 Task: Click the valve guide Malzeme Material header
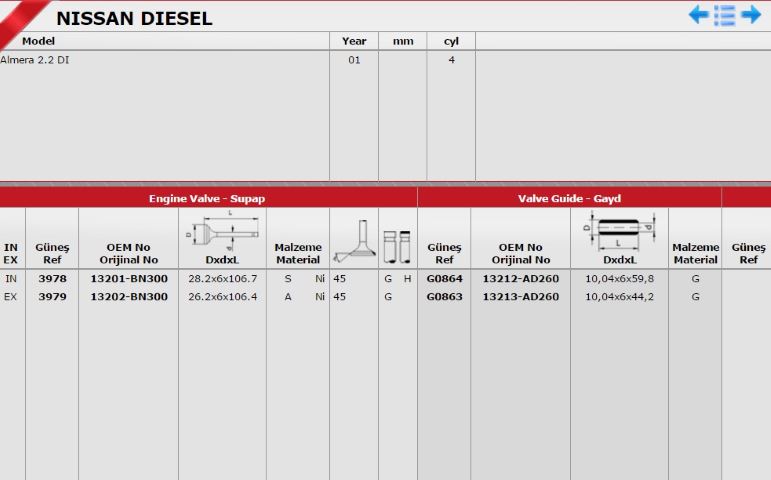pyautogui.click(x=695, y=253)
